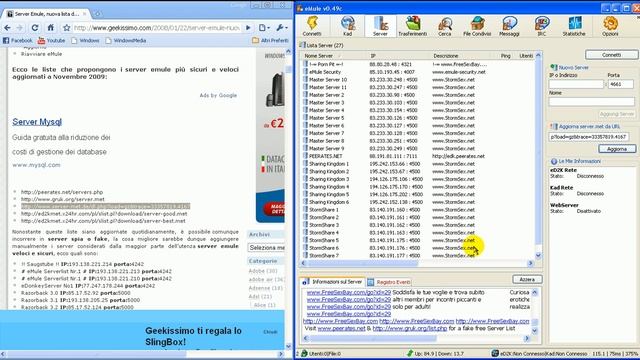Image resolution: width=640 pixels, height=360 pixels.
Task: Open peerates.net/servers.php link
Action: pos(62,192)
